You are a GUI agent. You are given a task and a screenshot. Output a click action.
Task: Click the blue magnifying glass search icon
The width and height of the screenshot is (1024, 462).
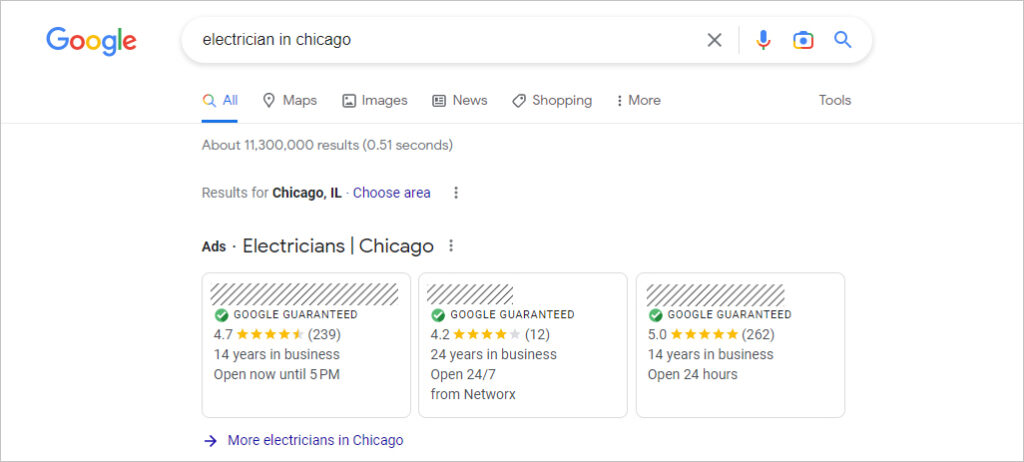843,40
